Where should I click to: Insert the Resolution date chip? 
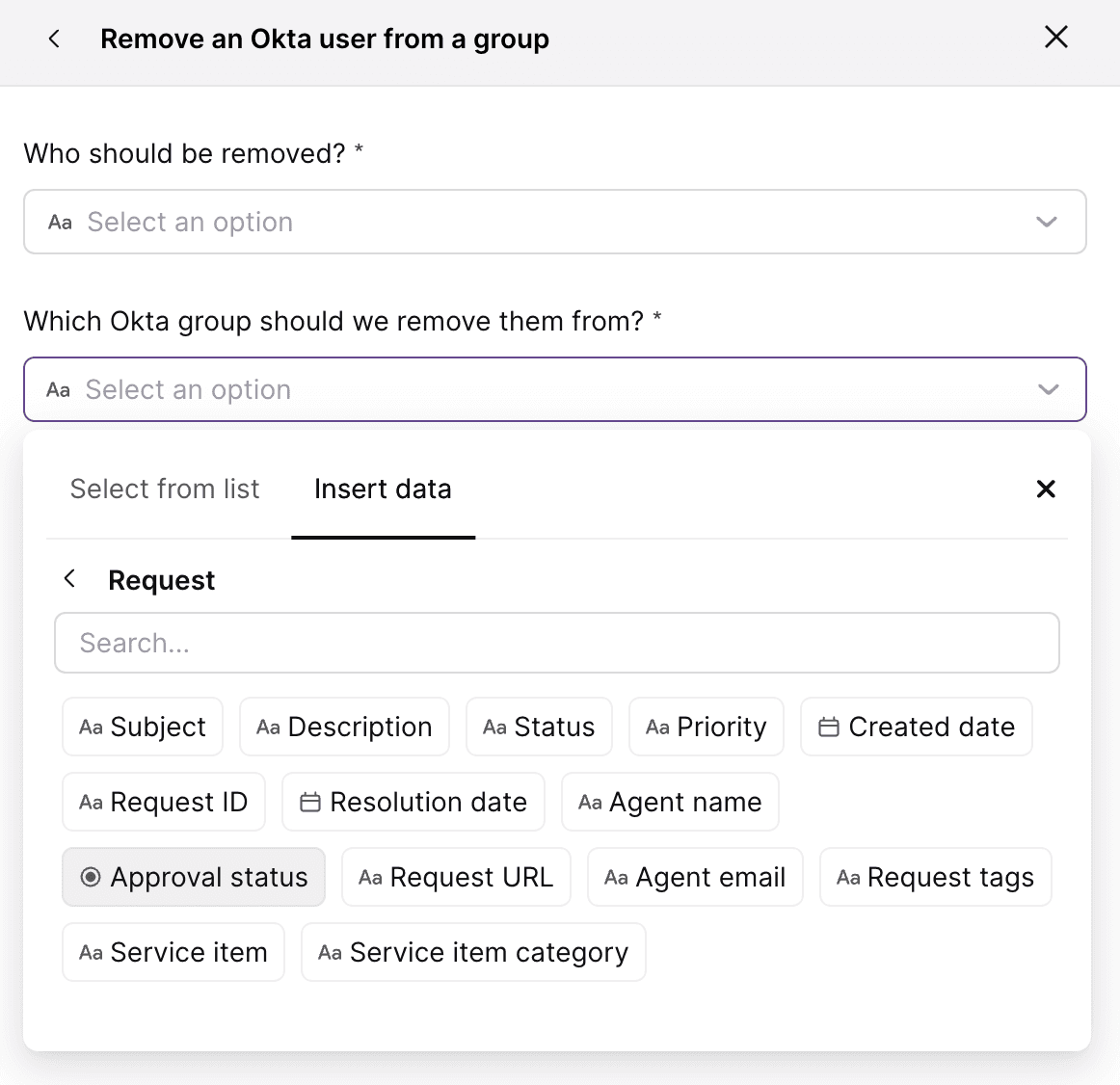click(x=413, y=802)
